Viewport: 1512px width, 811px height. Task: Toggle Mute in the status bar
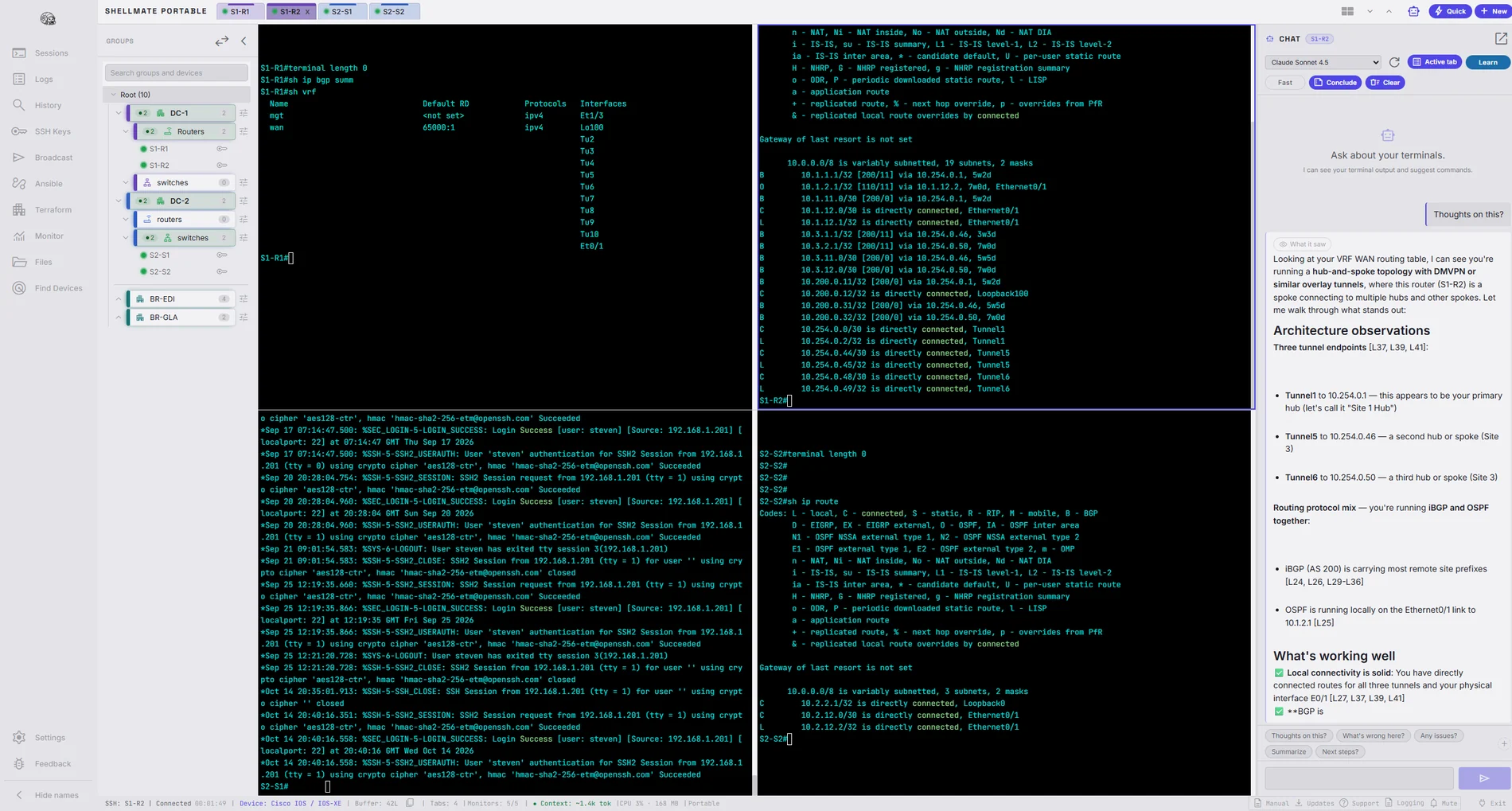(x=1444, y=803)
